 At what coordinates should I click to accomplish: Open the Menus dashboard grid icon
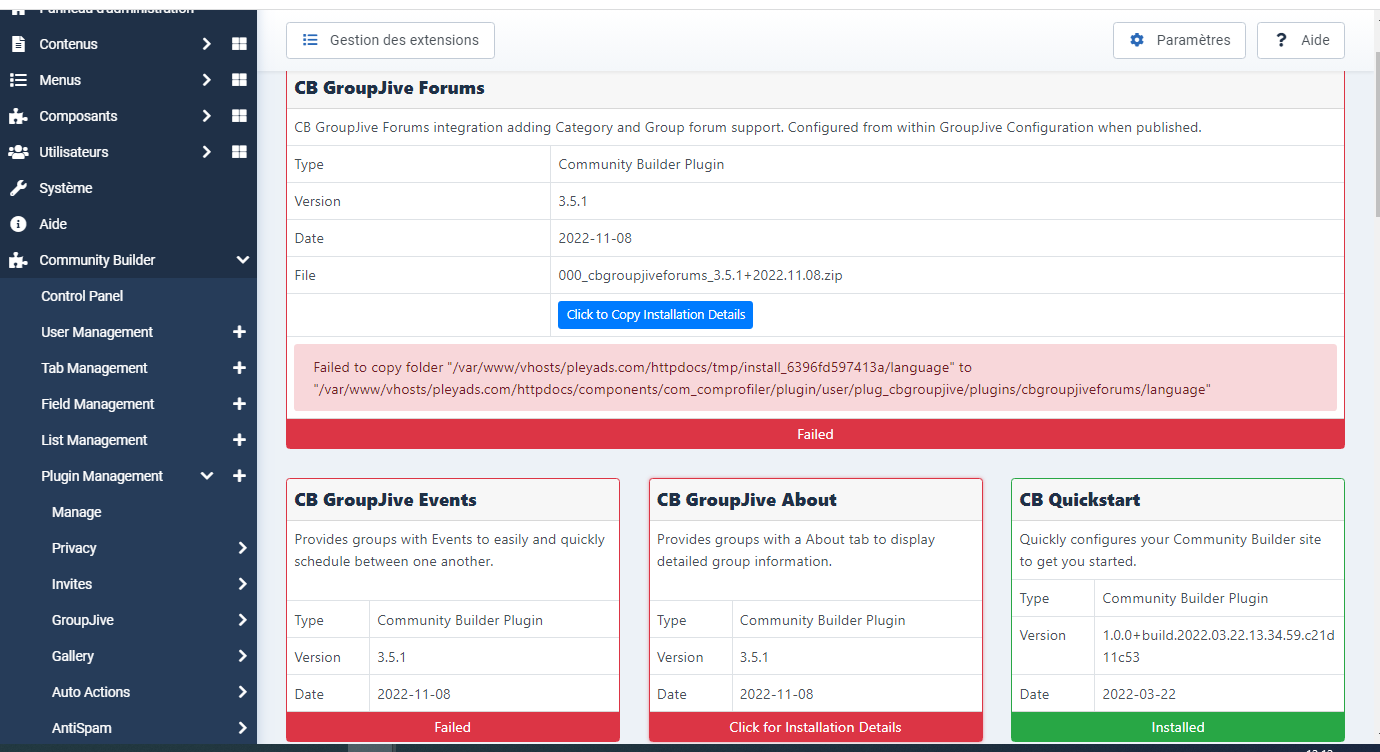[239, 80]
